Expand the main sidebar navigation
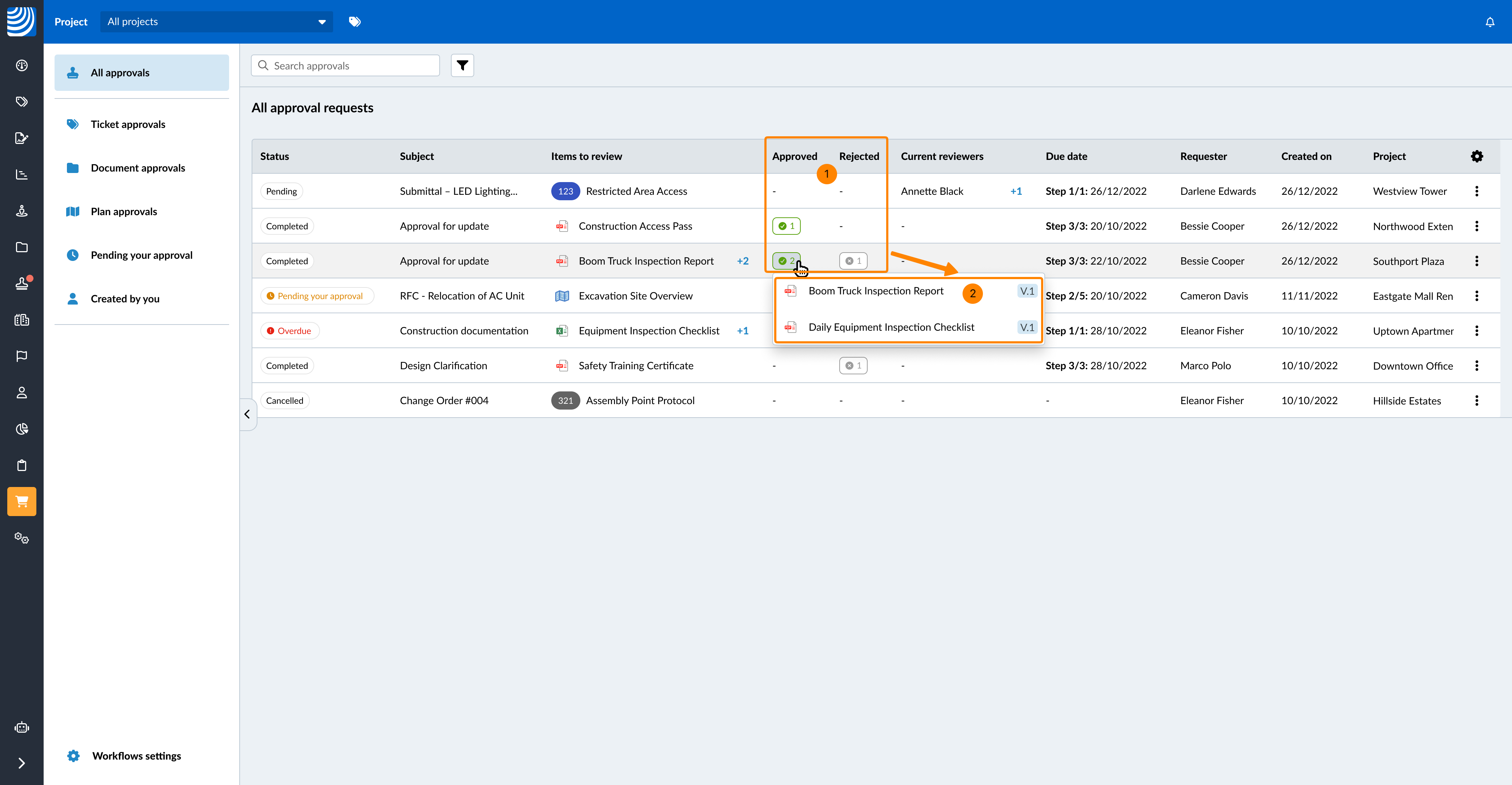 [x=22, y=763]
